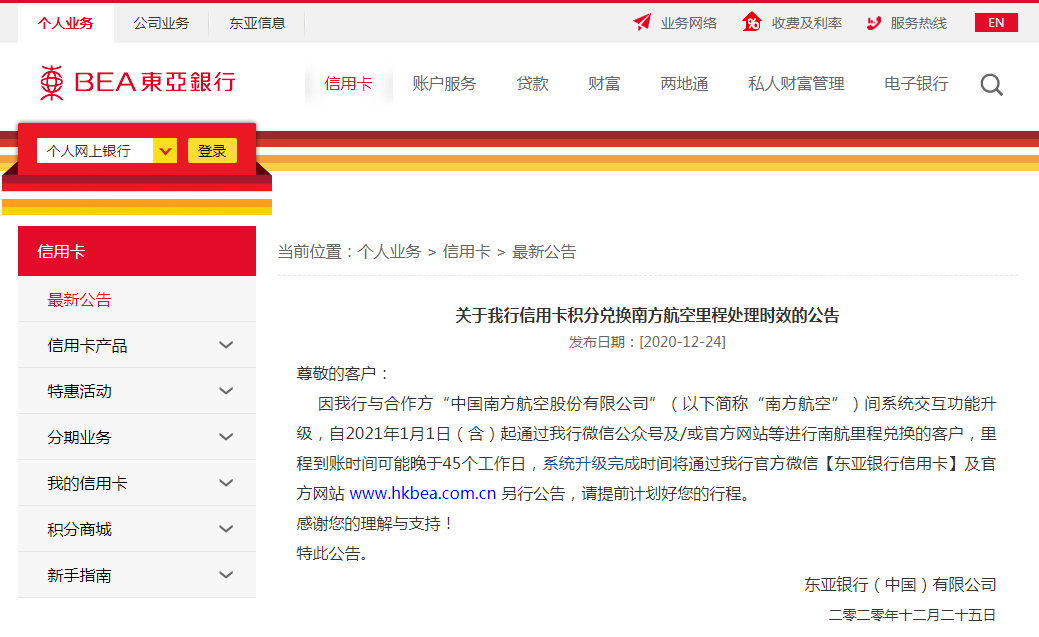The height and width of the screenshot is (637, 1039).
Task: Click the 积分商城 sidebar label
Action: (x=80, y=529)
